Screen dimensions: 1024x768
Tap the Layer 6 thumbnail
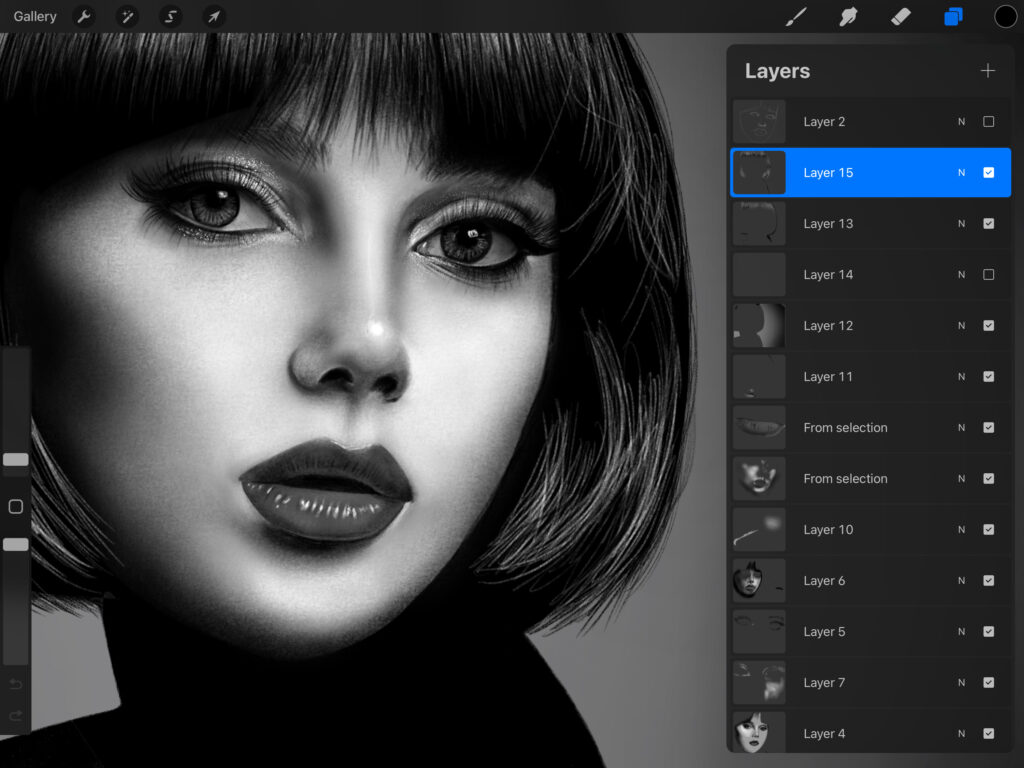[759, 581]
